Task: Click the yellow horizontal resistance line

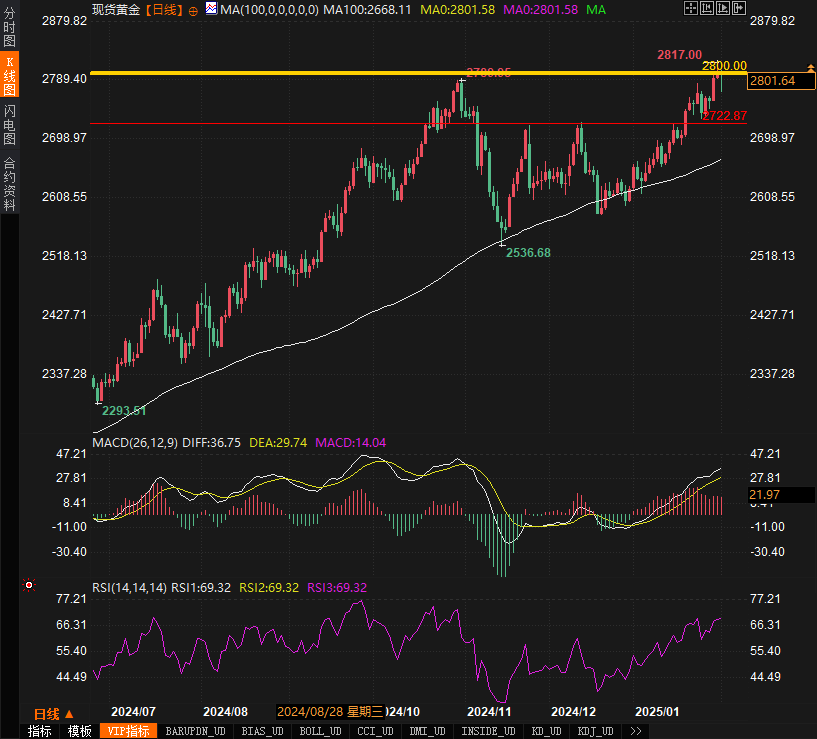Action: click(400, 73)
